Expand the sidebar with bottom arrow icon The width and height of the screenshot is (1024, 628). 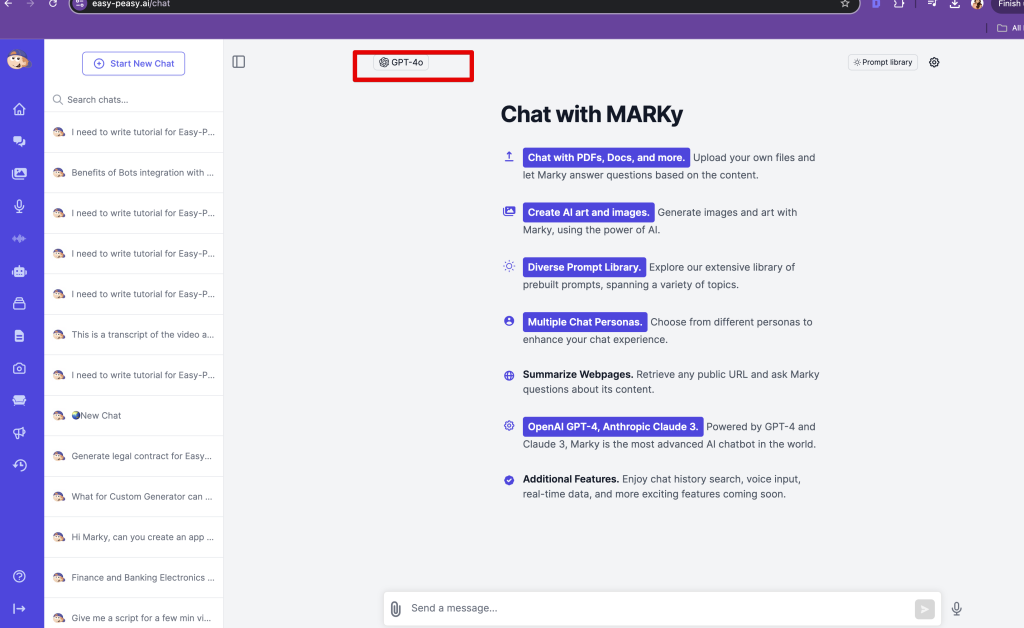click(19, 608)
